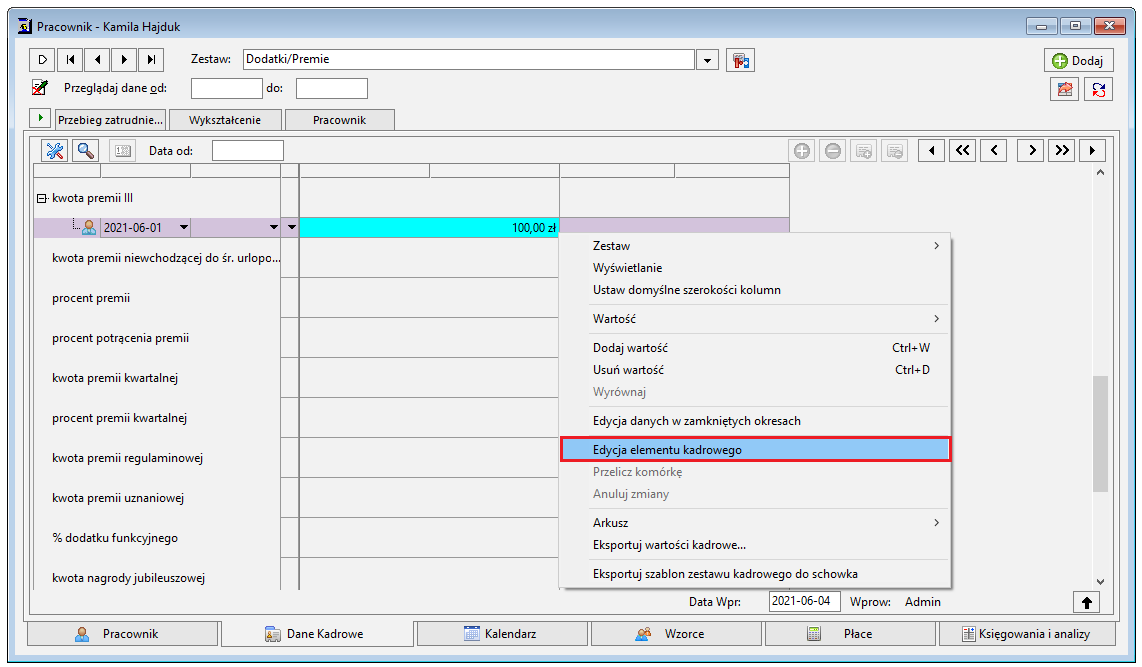Open Arkusz submenu

click(x=755, y=523)
